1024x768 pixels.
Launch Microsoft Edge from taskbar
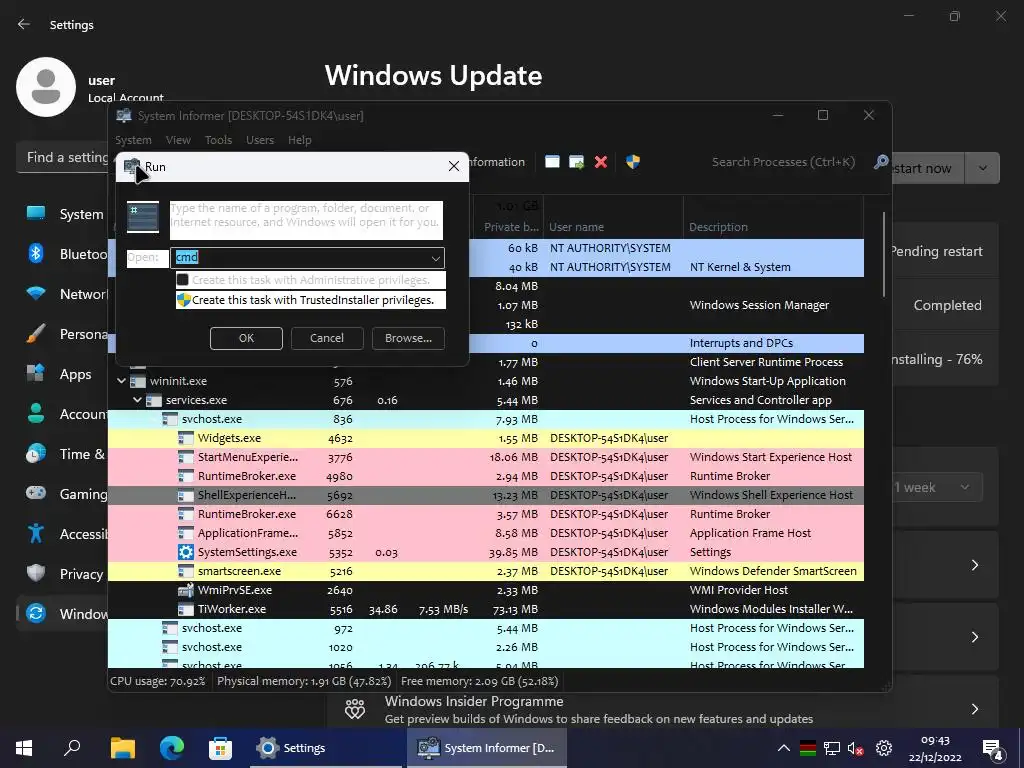click(172, 748)
